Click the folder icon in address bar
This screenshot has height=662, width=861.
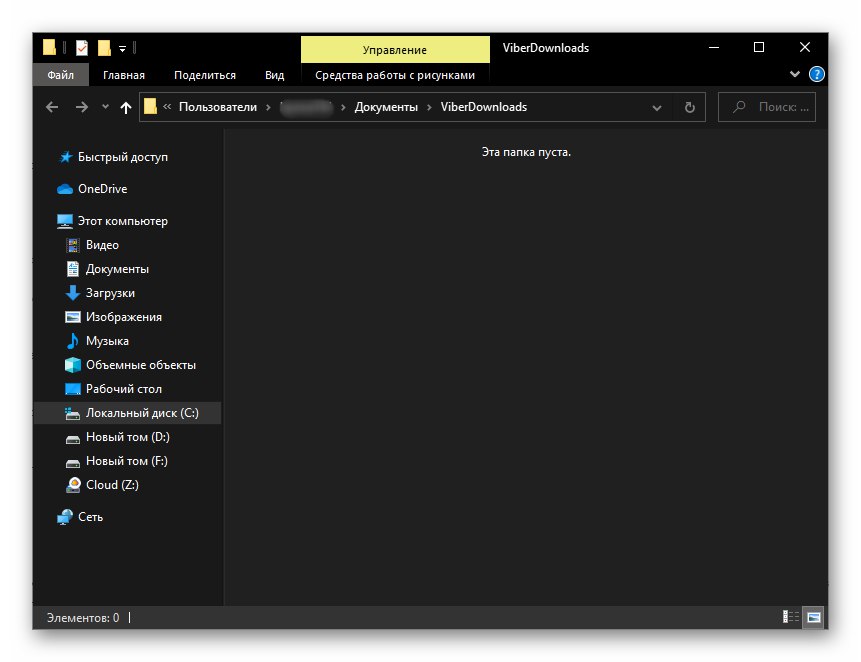(150, 106)
